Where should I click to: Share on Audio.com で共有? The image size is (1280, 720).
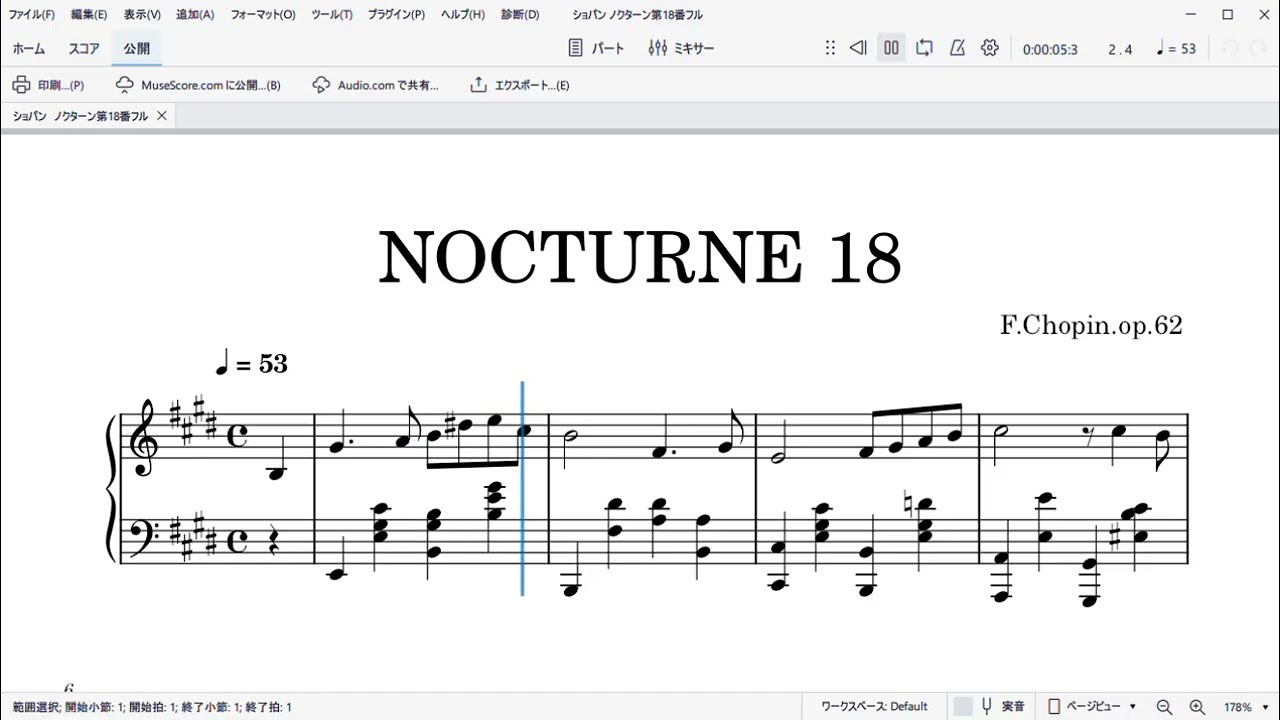point(375,85)
